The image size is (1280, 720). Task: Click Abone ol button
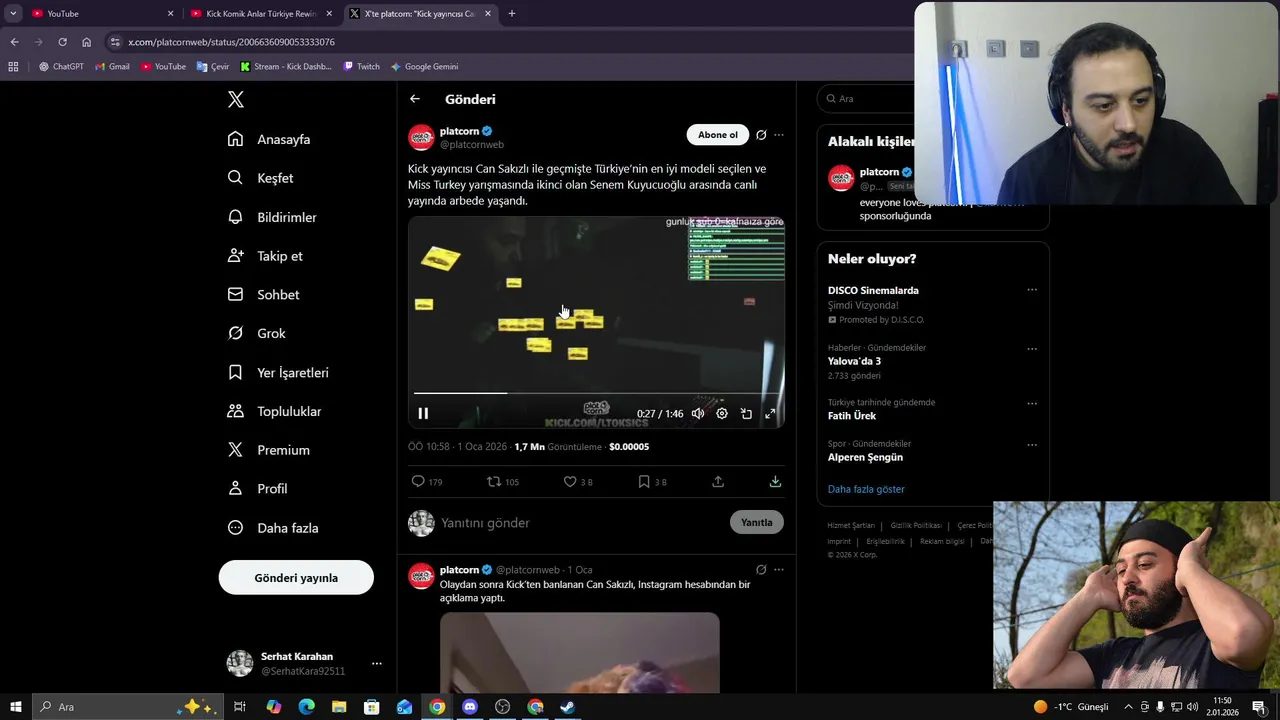tap(717, 135)
